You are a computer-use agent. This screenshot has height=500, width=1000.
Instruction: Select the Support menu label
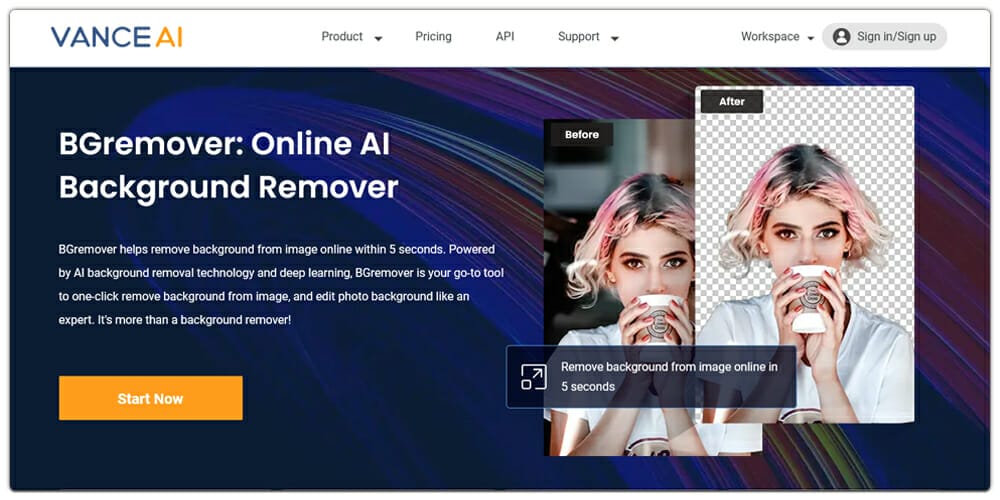coord(578,37)
